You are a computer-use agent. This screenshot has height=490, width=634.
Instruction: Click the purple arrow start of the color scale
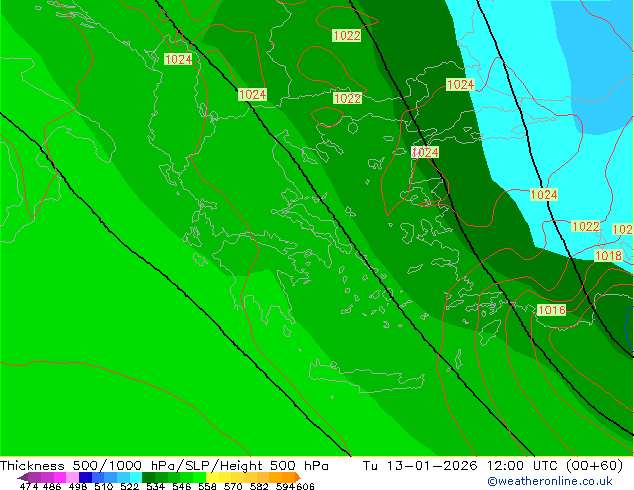(x=23, y=477)
